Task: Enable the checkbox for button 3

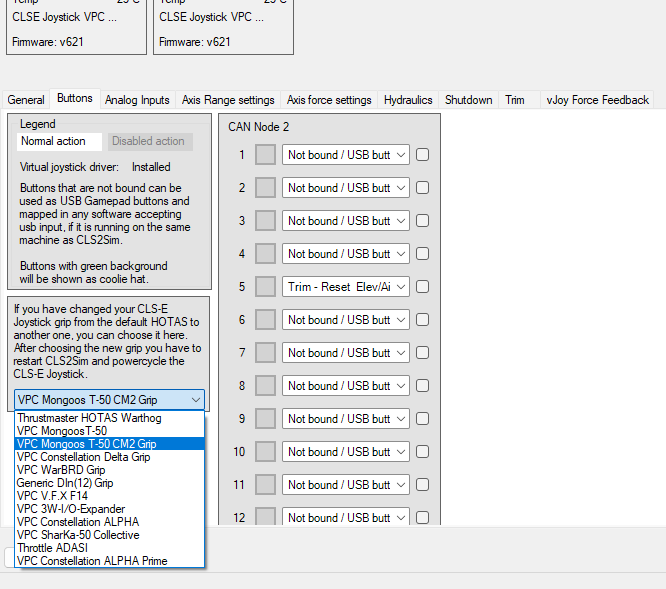Action: tap(422, 221)
